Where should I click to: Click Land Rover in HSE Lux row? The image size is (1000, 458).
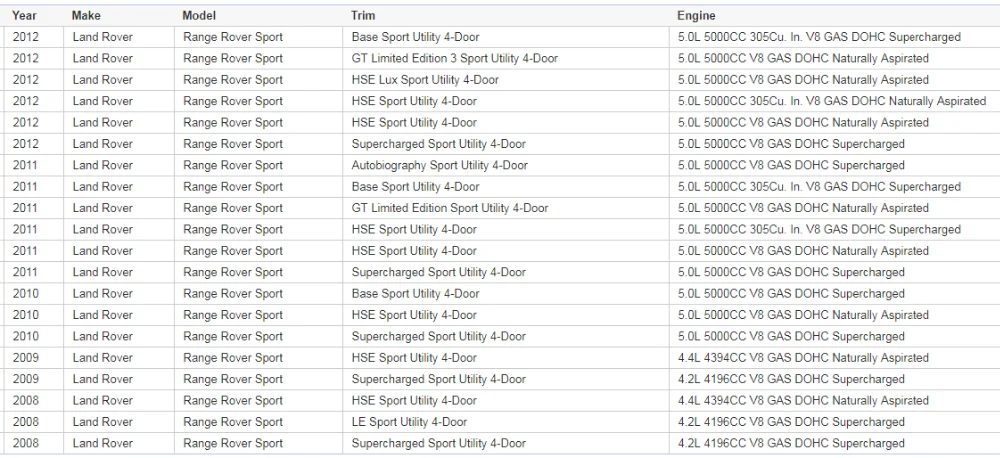(103, 80)
